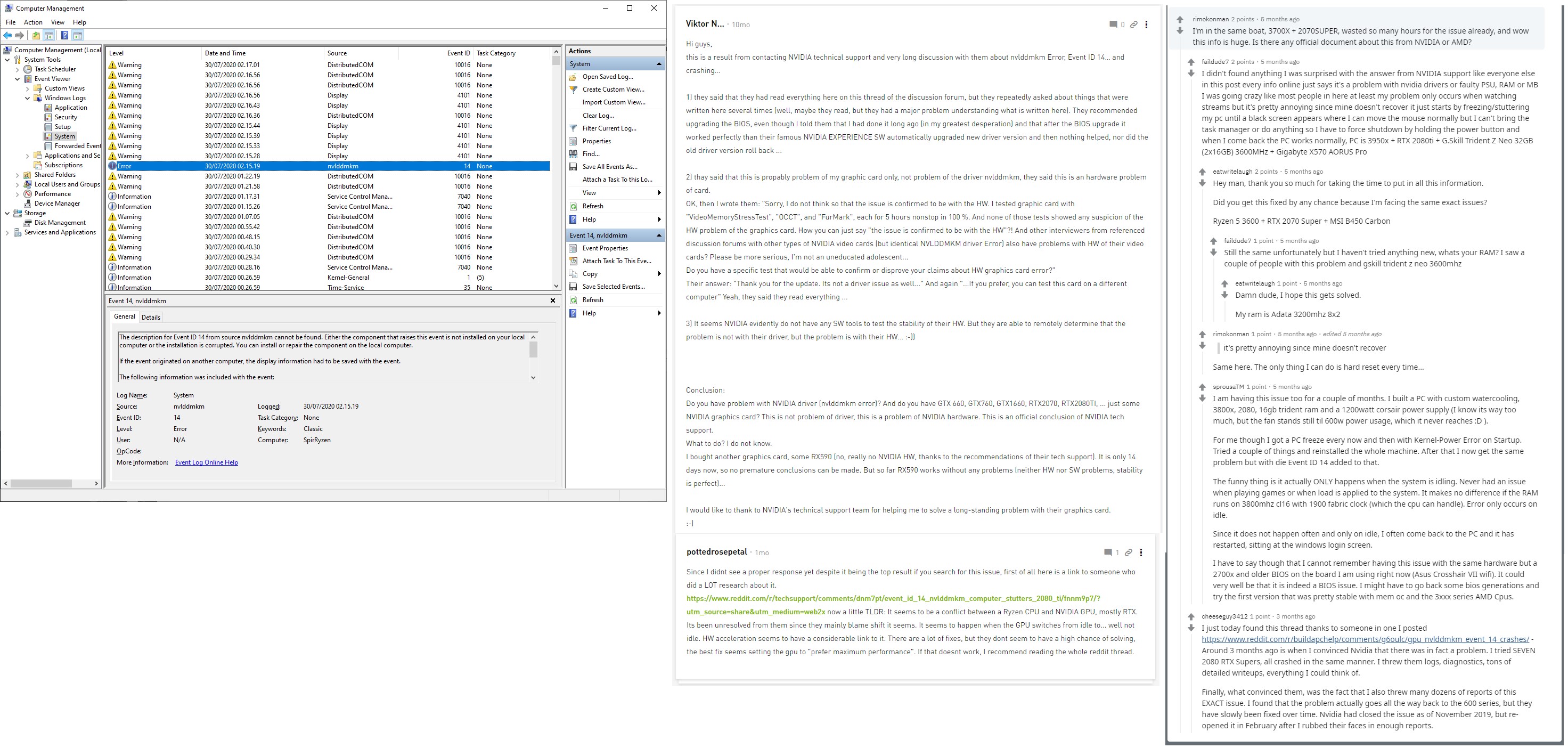1568x748 pixels.
Task: Open the View submenu arrow in Actions pane
Action: [x=659, y=193]
